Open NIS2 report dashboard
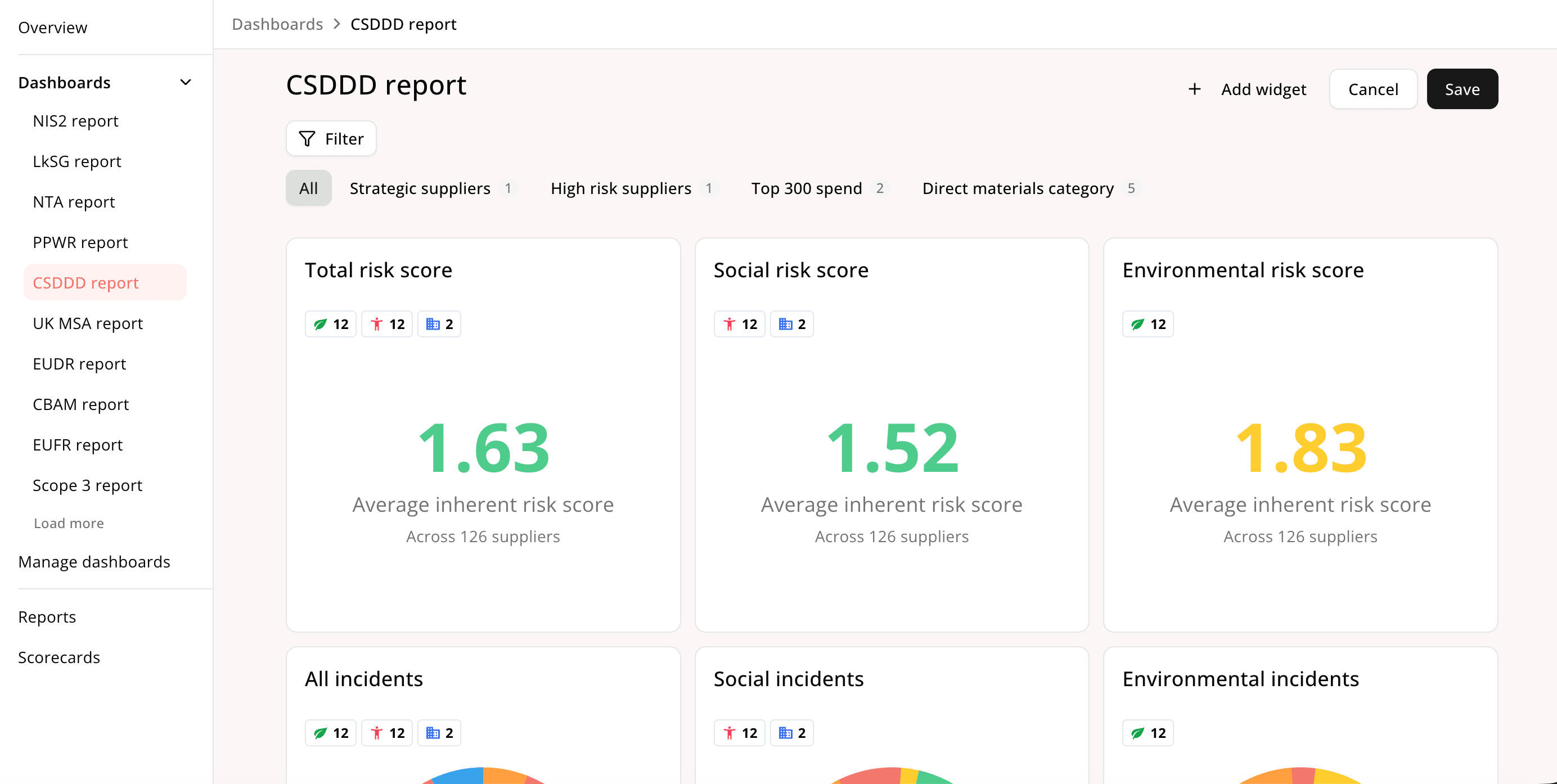 coord(75,121)
